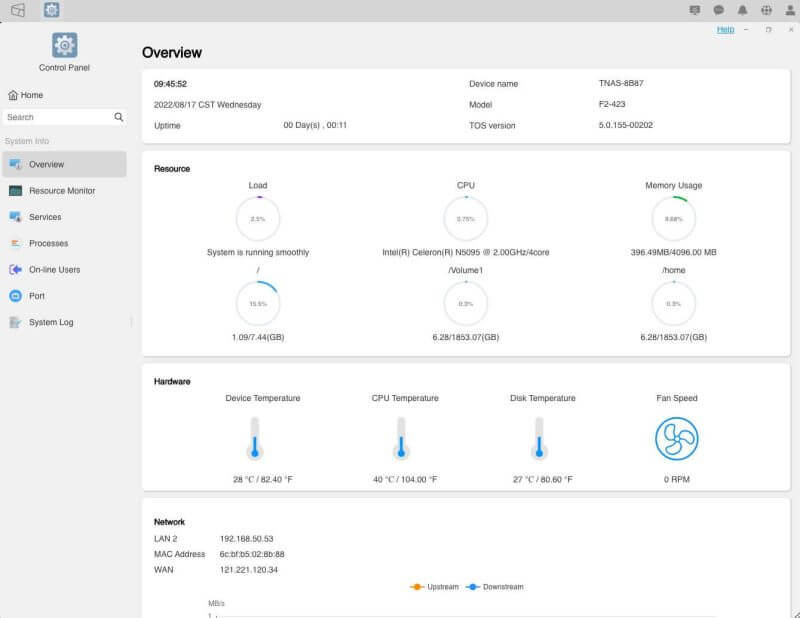
Task: Click the WAN IP 121.221.120.34
Action: click(249, 570)
